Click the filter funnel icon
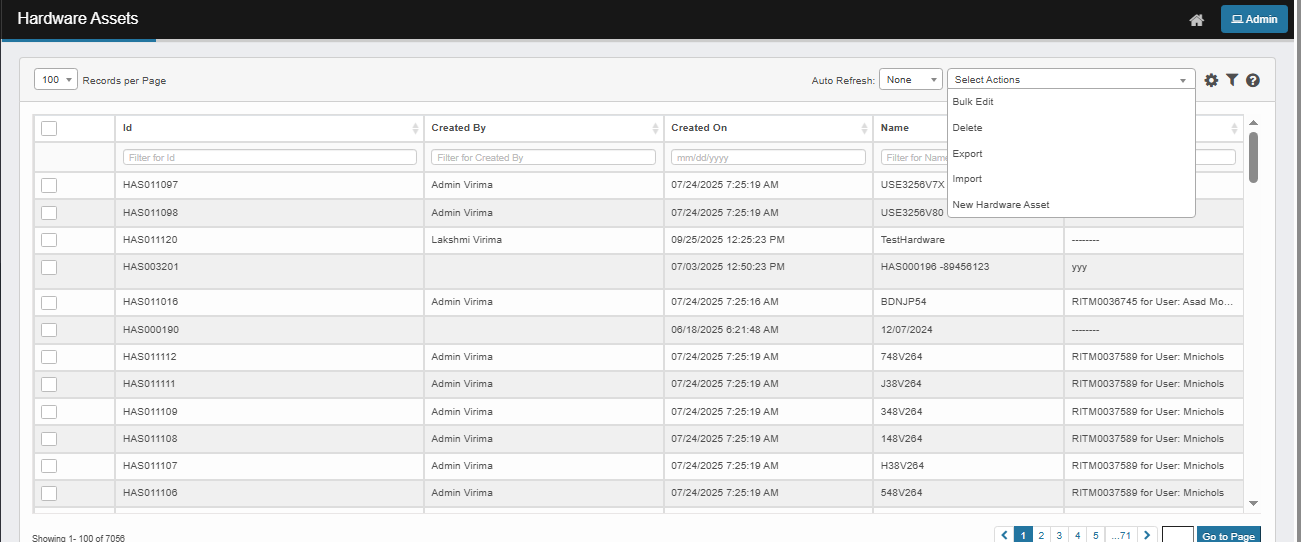The width and height of the screenshot is (1301, 542). (1232, 80)
